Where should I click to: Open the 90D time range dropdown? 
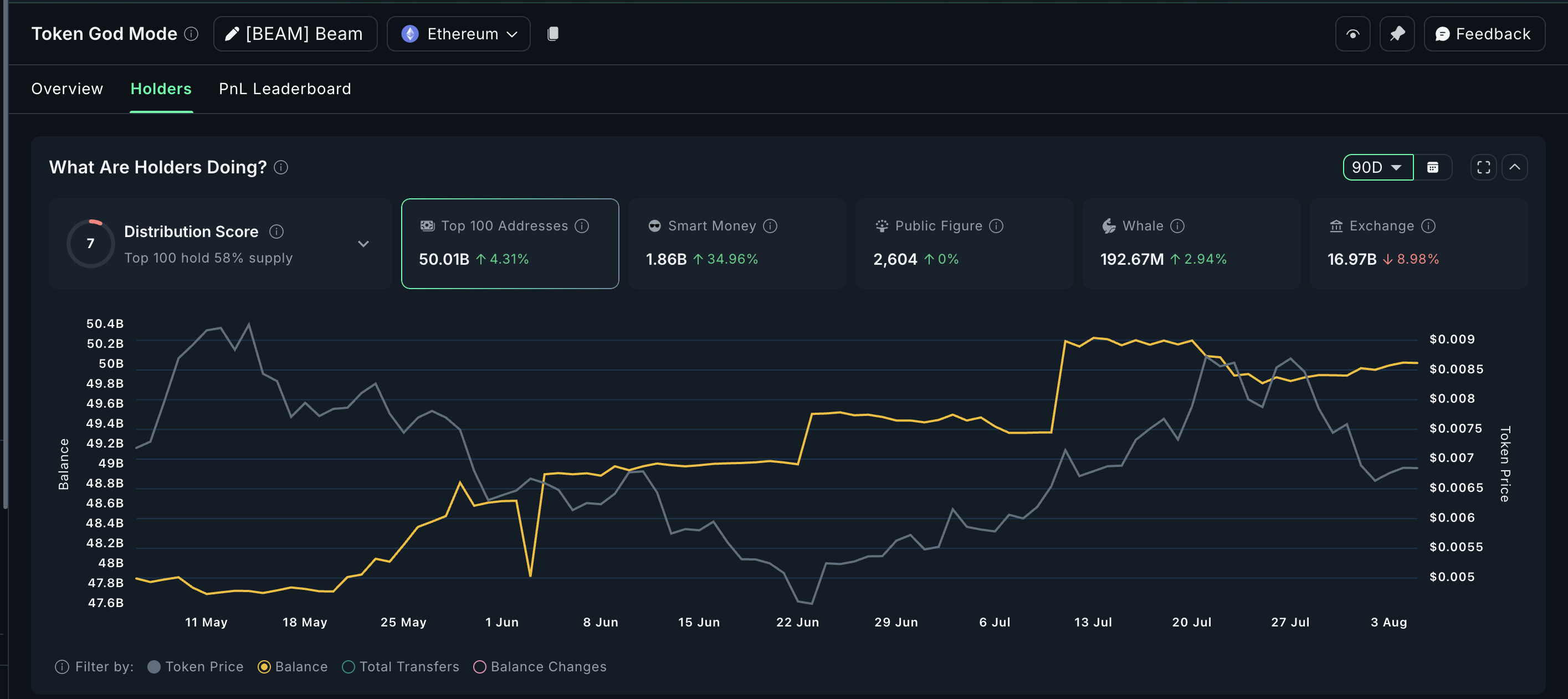[x=1377, y=167]
